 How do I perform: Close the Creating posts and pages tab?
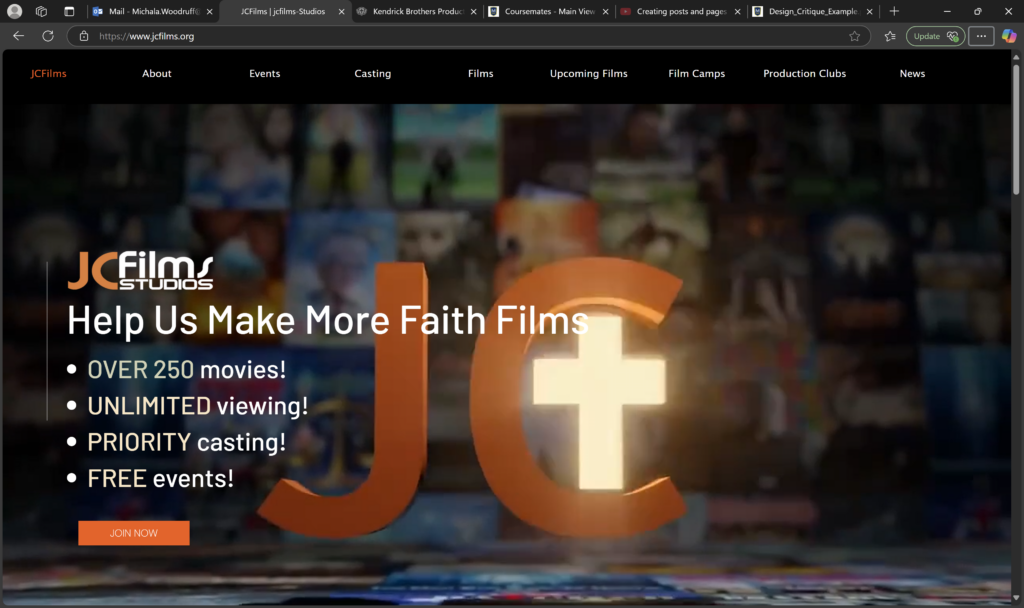(738, 11)
